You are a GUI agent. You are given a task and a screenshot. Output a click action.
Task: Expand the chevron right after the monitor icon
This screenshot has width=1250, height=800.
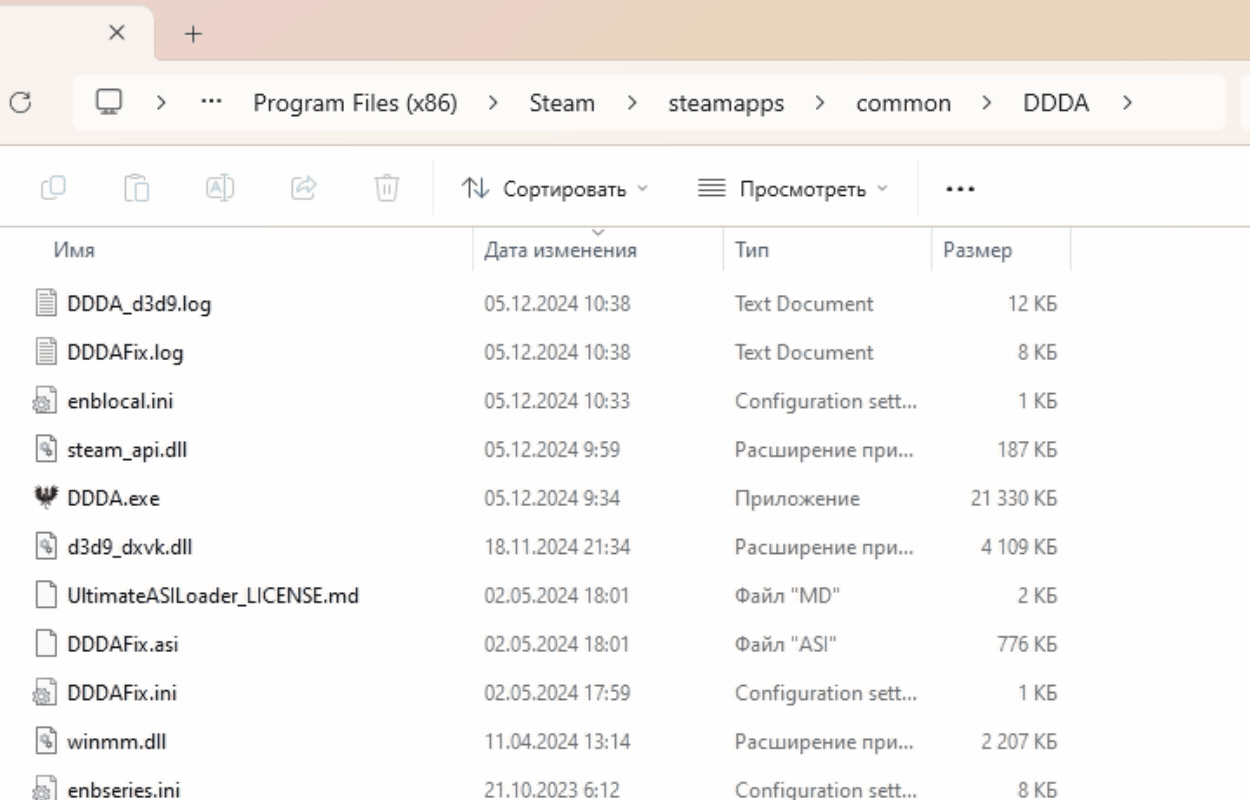[x=161, y=103]
